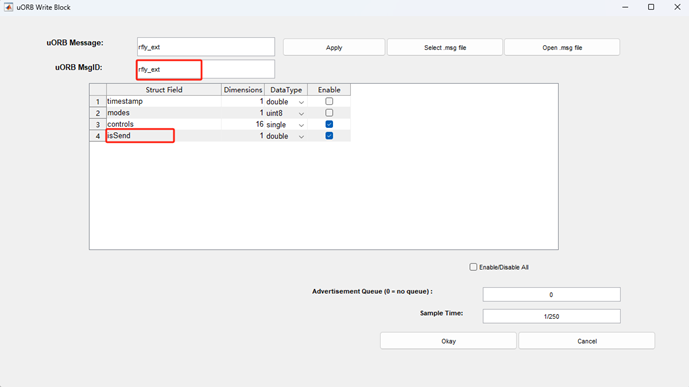This screenshot has width=689, height=387.
Task: Open the controls DataType dropdown
Action: 301,125
